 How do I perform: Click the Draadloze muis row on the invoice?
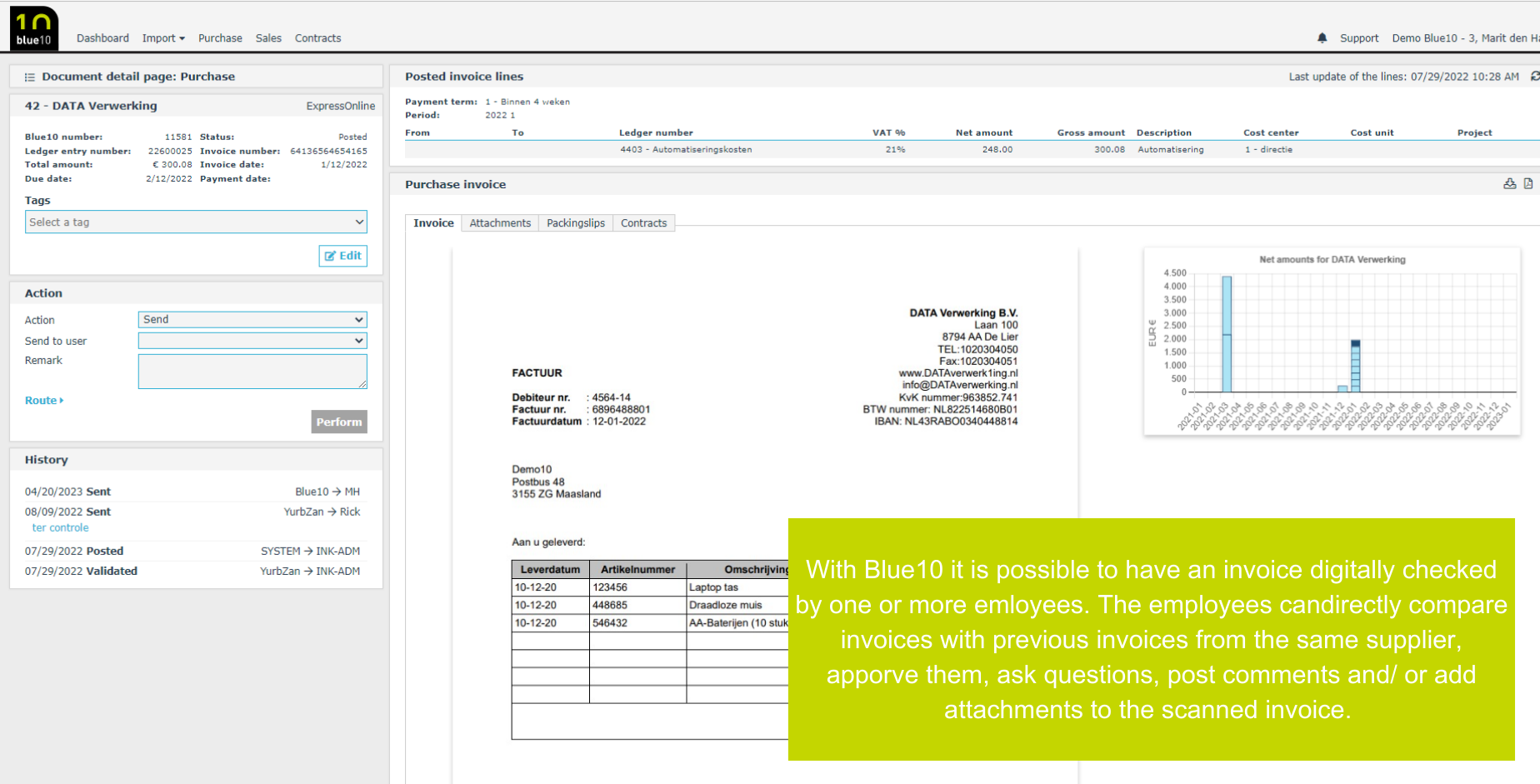650,605
